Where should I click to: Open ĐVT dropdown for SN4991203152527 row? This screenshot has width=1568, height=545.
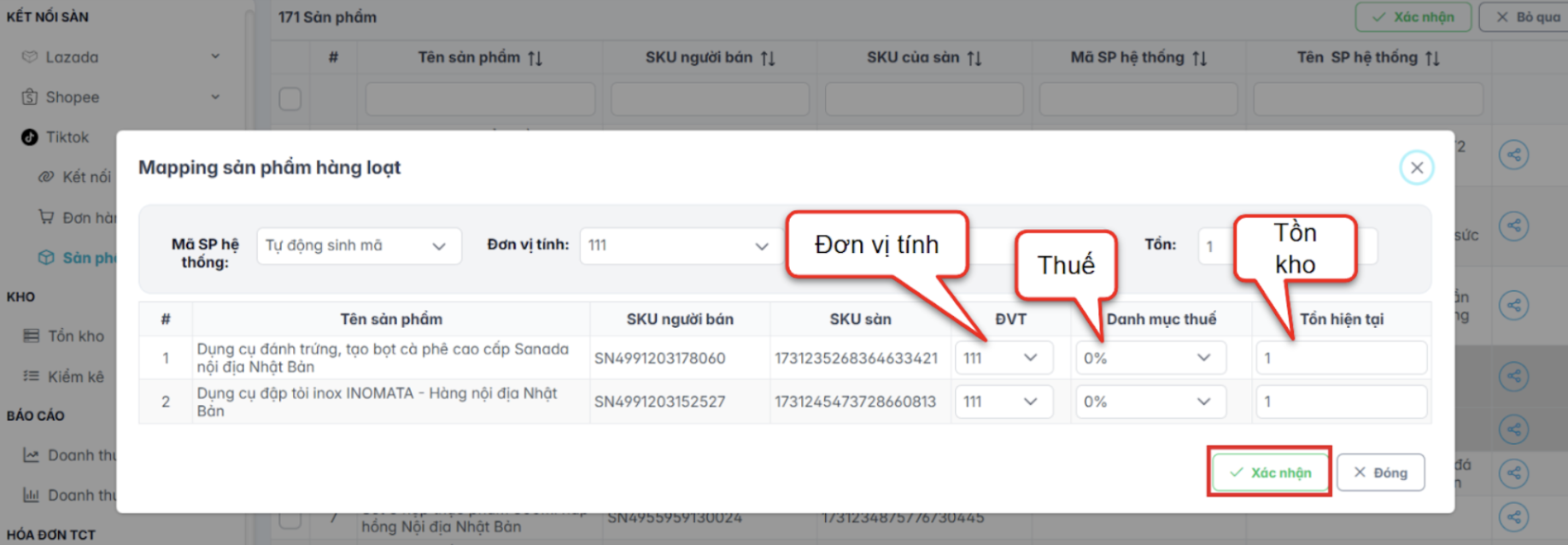(x=1003, y=401)
